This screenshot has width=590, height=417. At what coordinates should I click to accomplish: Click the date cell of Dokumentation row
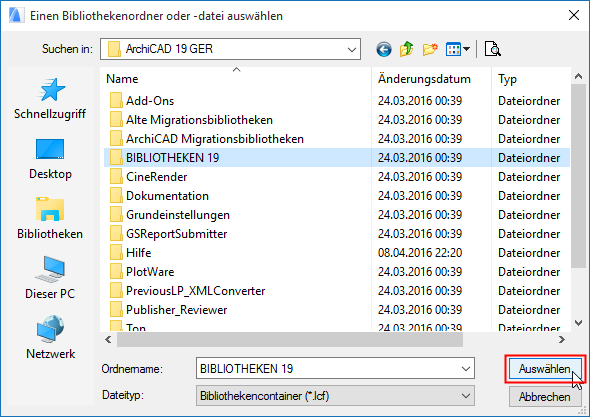[420, 196]
